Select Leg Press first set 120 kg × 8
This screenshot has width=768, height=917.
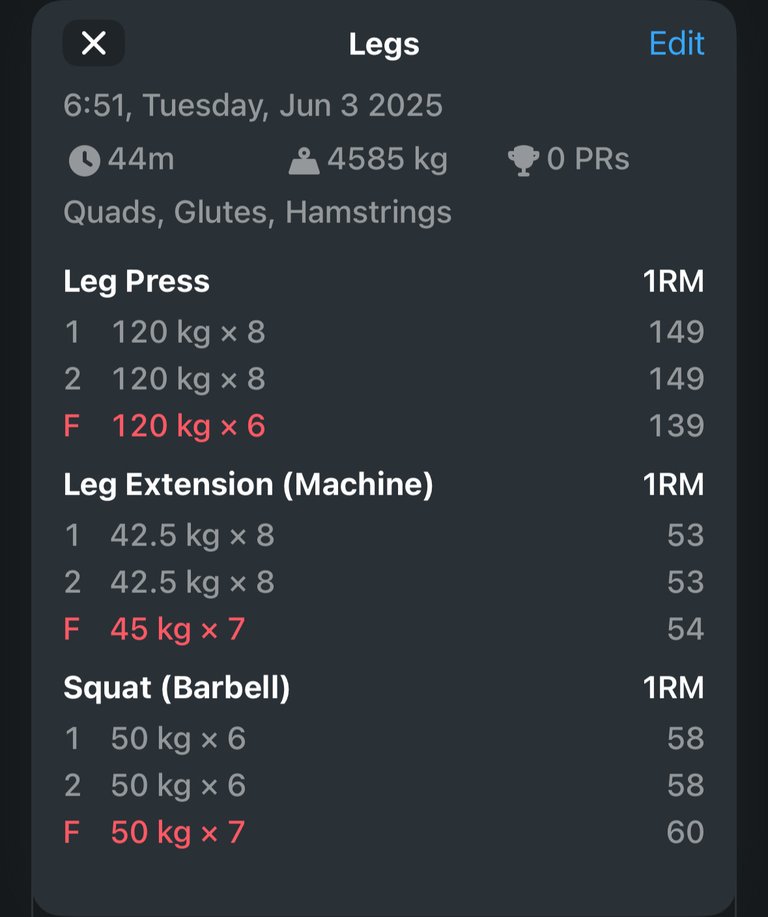pos(384,332)
